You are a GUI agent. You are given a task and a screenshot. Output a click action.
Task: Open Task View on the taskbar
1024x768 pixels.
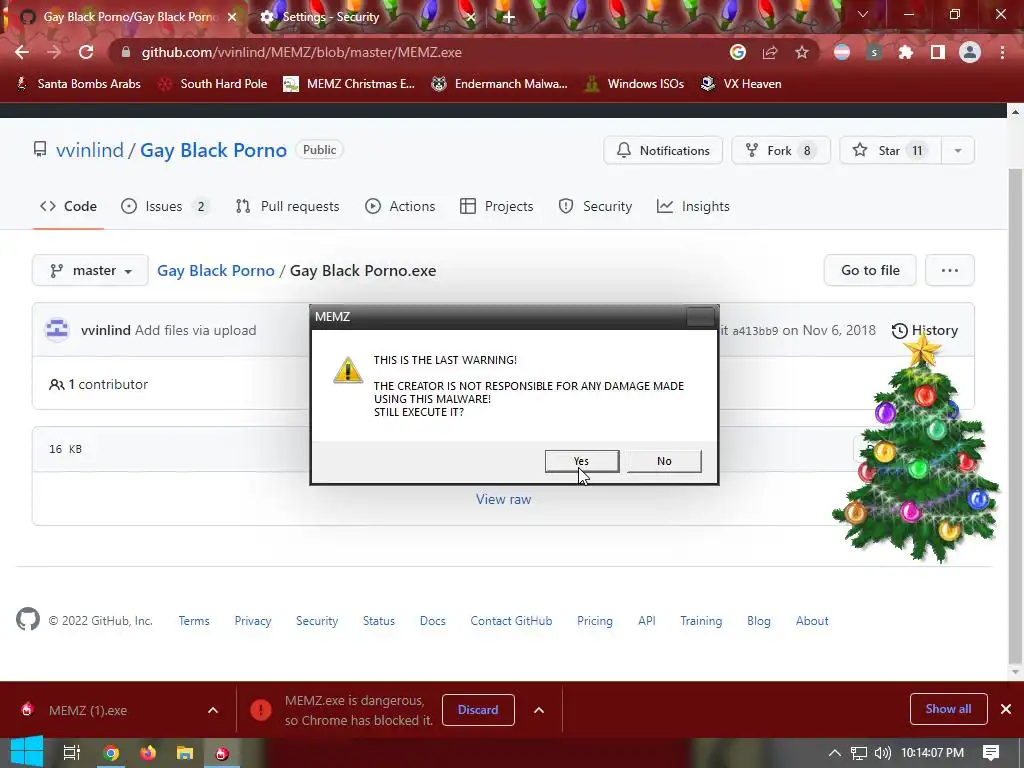(71, 753)
